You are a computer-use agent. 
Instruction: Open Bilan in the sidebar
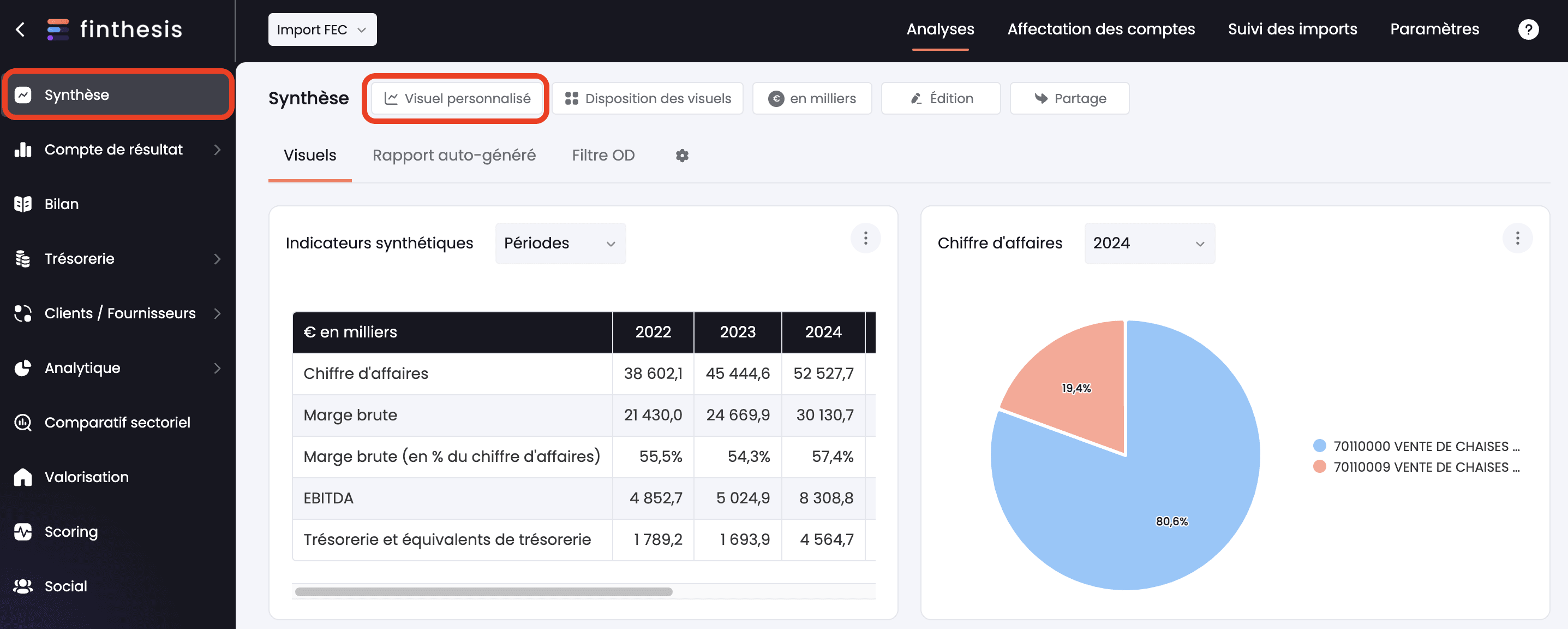(x=117, y=204)
